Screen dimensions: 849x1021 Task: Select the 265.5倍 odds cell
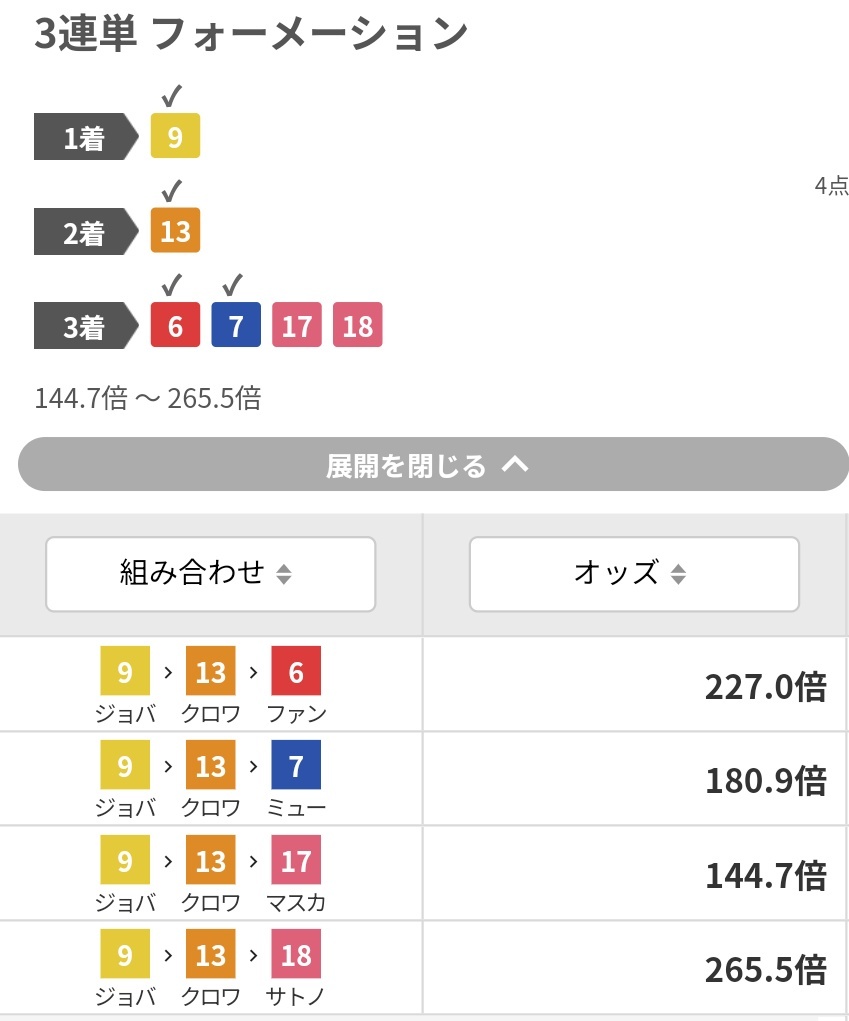pos(636,968)
